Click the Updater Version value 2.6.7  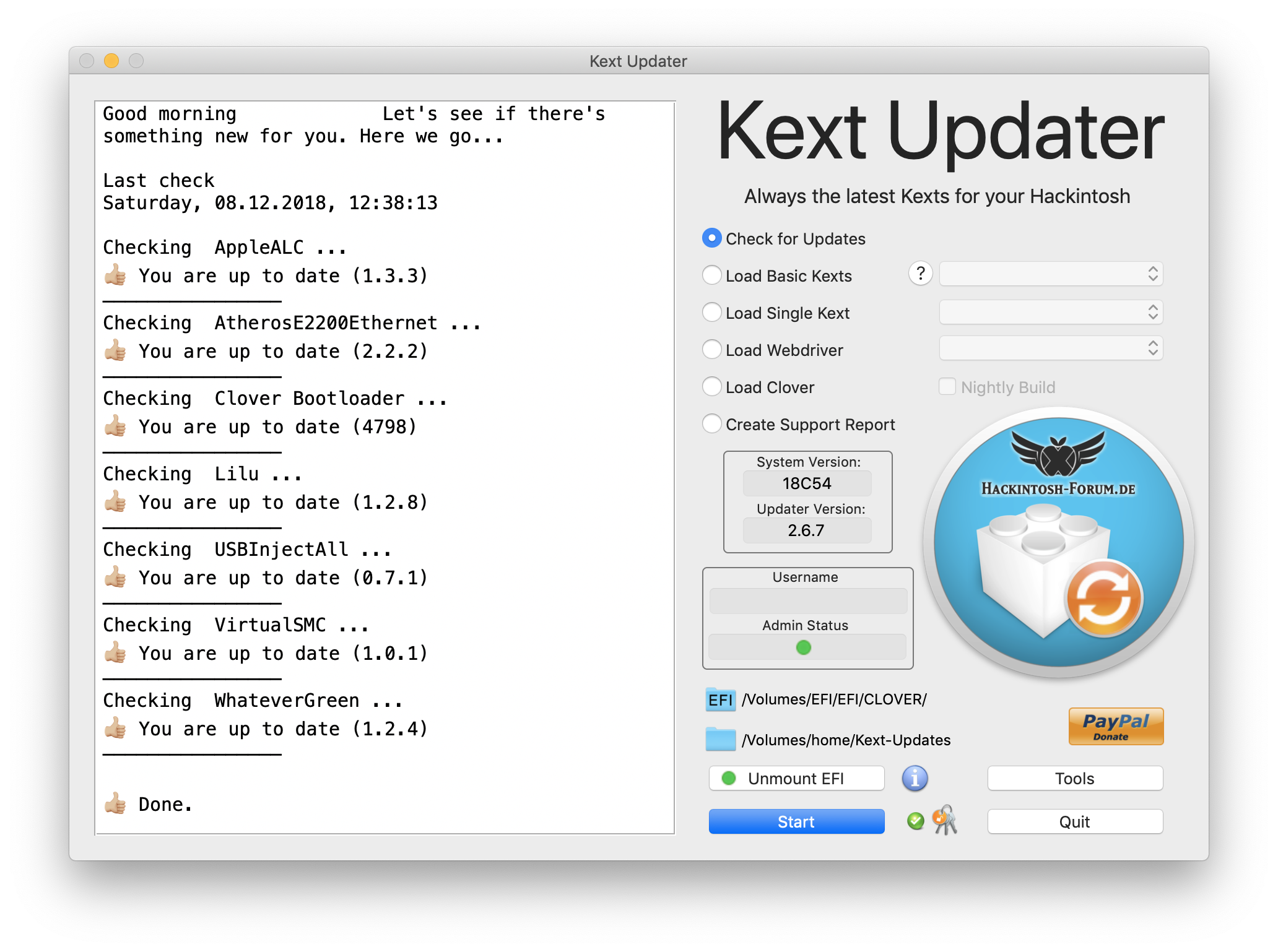807,530
